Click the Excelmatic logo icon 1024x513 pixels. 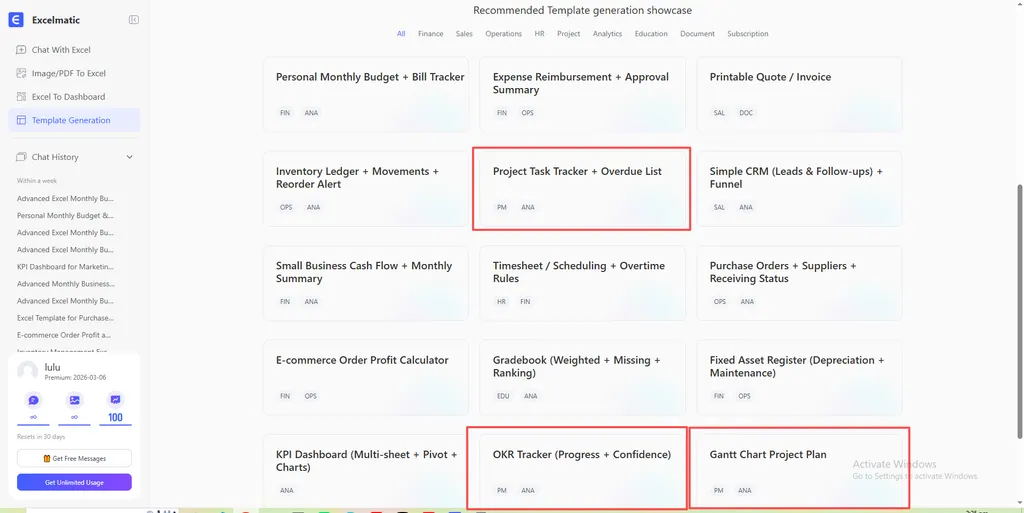[15, 19]
